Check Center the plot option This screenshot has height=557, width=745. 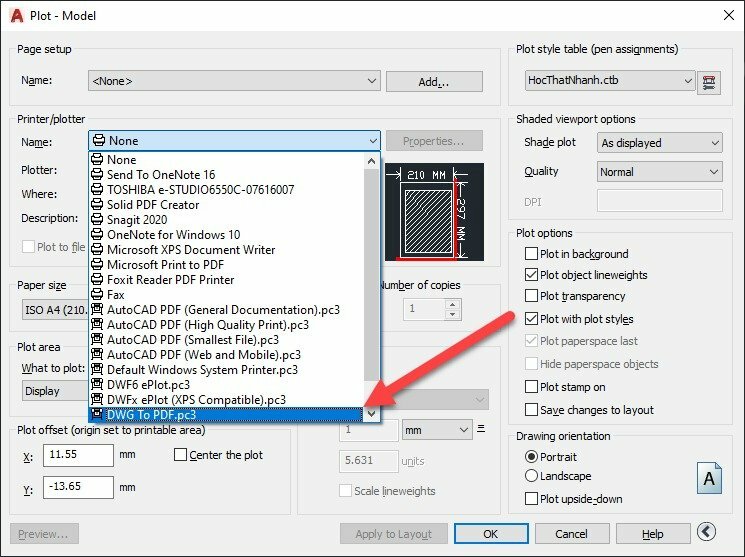pos(180,455)
